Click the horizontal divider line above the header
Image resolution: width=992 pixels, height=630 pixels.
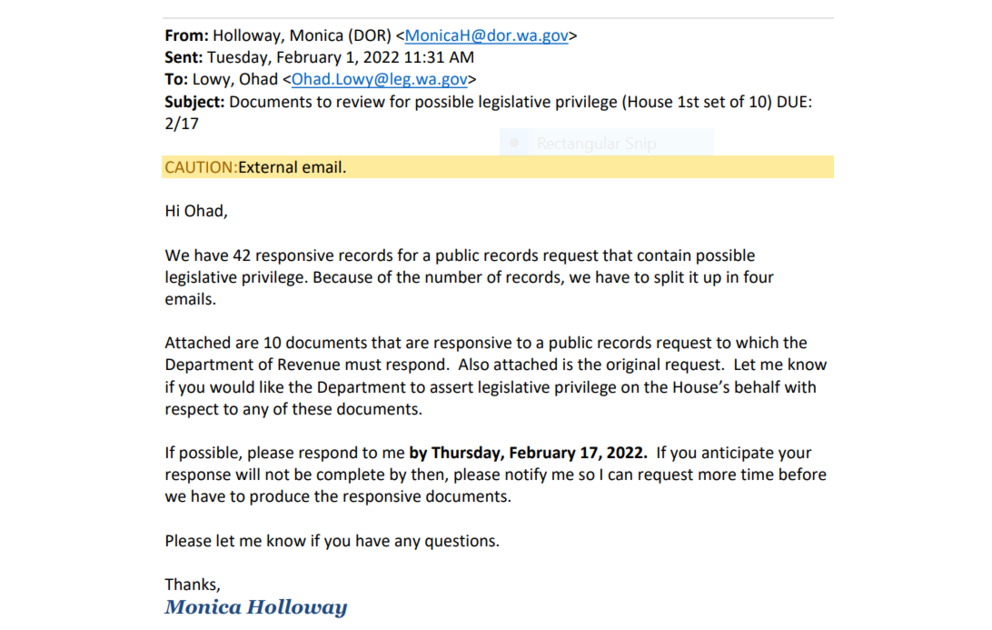coord(498,18)
